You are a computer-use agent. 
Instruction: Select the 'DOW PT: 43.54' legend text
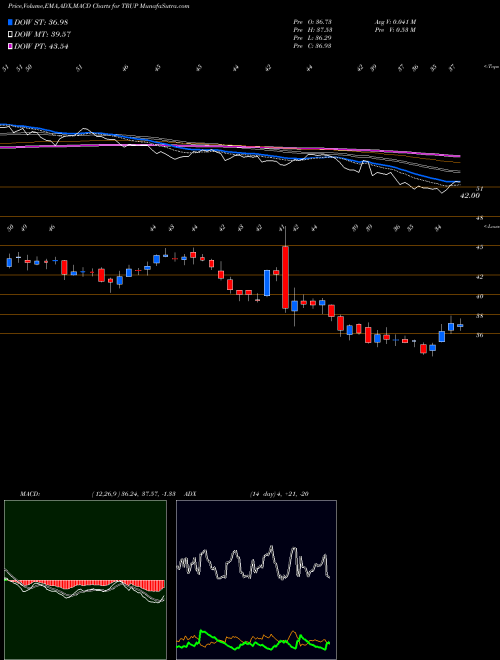[x=41, y=46]
